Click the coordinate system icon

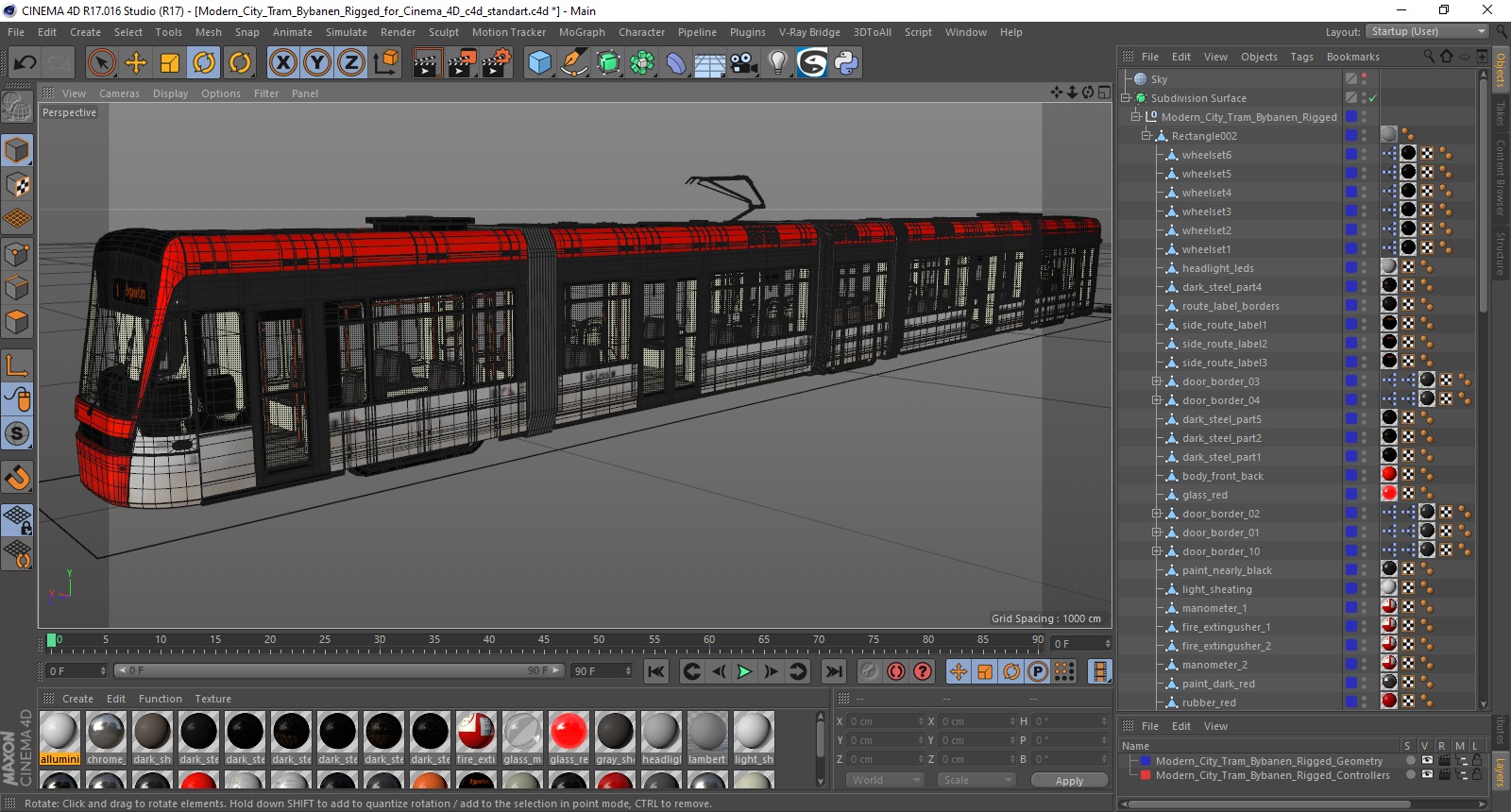pyautogui.click(x=386, y=63)
